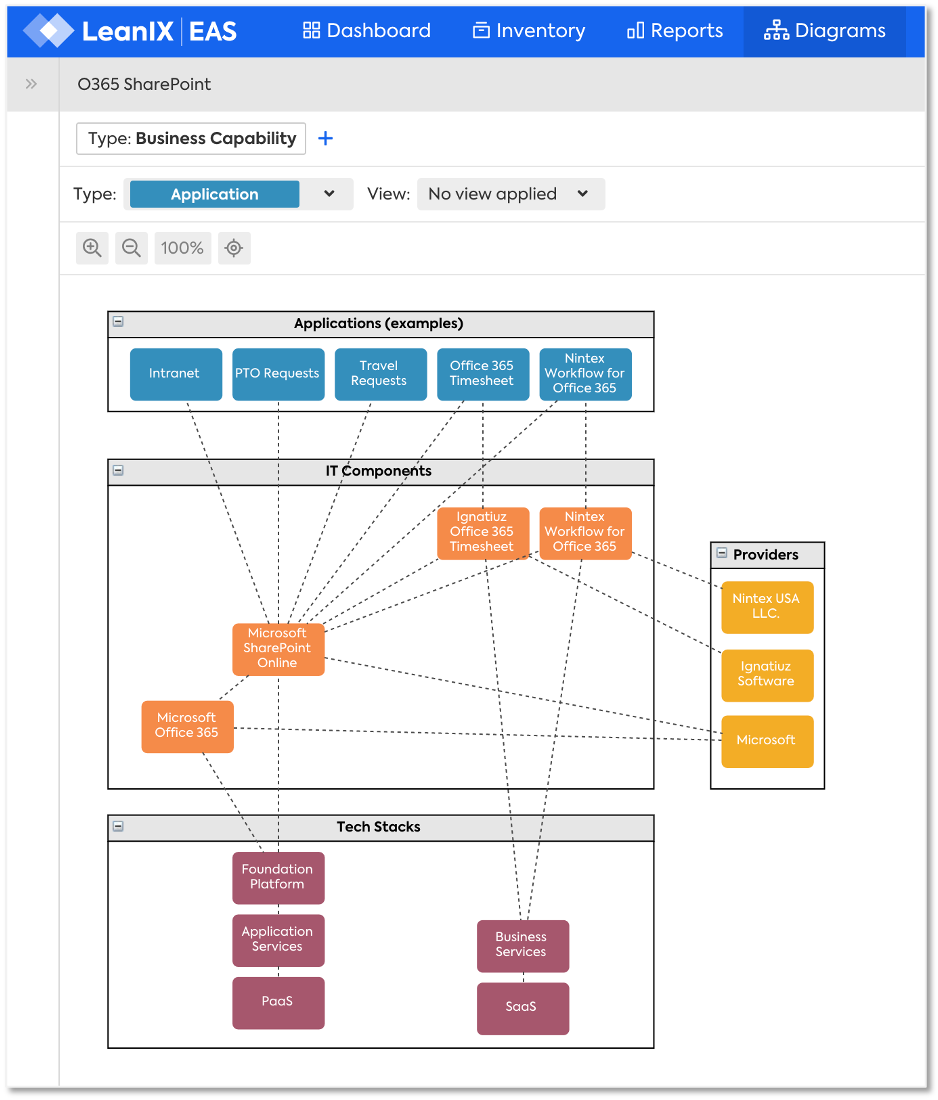Click the 100% zoom level button
The width and height of the screenshot is (938, 1100).
(182, 248)
